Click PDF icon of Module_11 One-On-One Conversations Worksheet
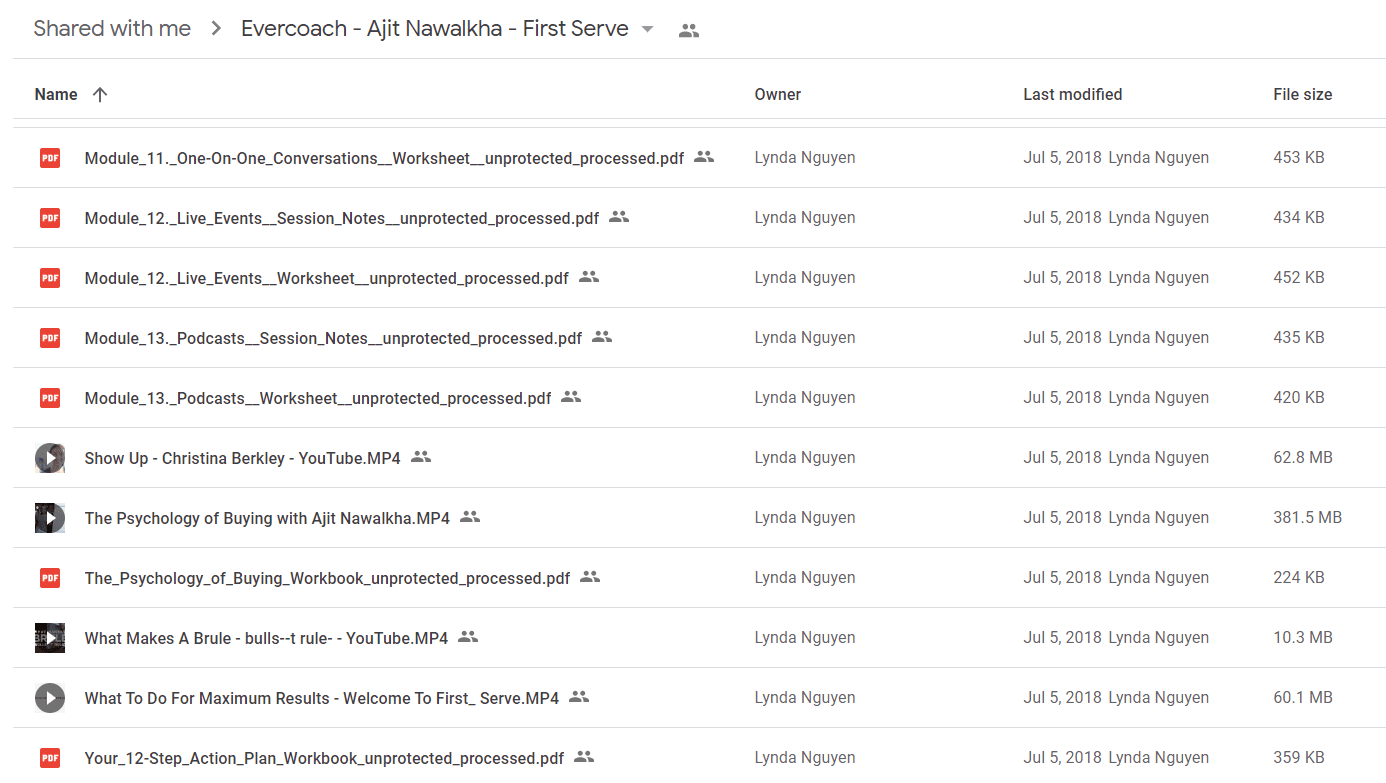 [x=50, y=157]
